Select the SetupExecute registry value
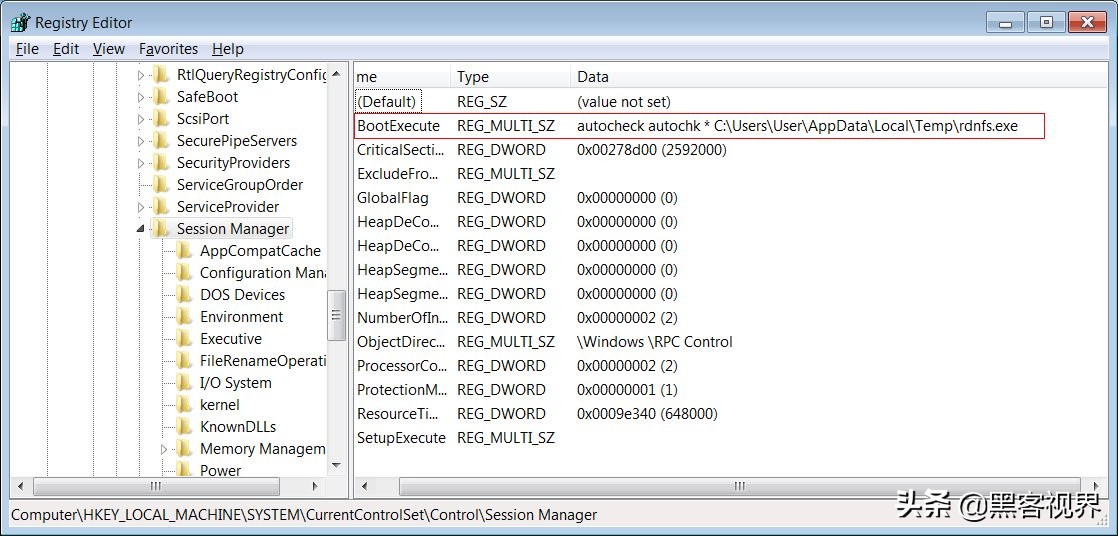This screenshot has height=536, width=1118. click(x=401, y=438)
